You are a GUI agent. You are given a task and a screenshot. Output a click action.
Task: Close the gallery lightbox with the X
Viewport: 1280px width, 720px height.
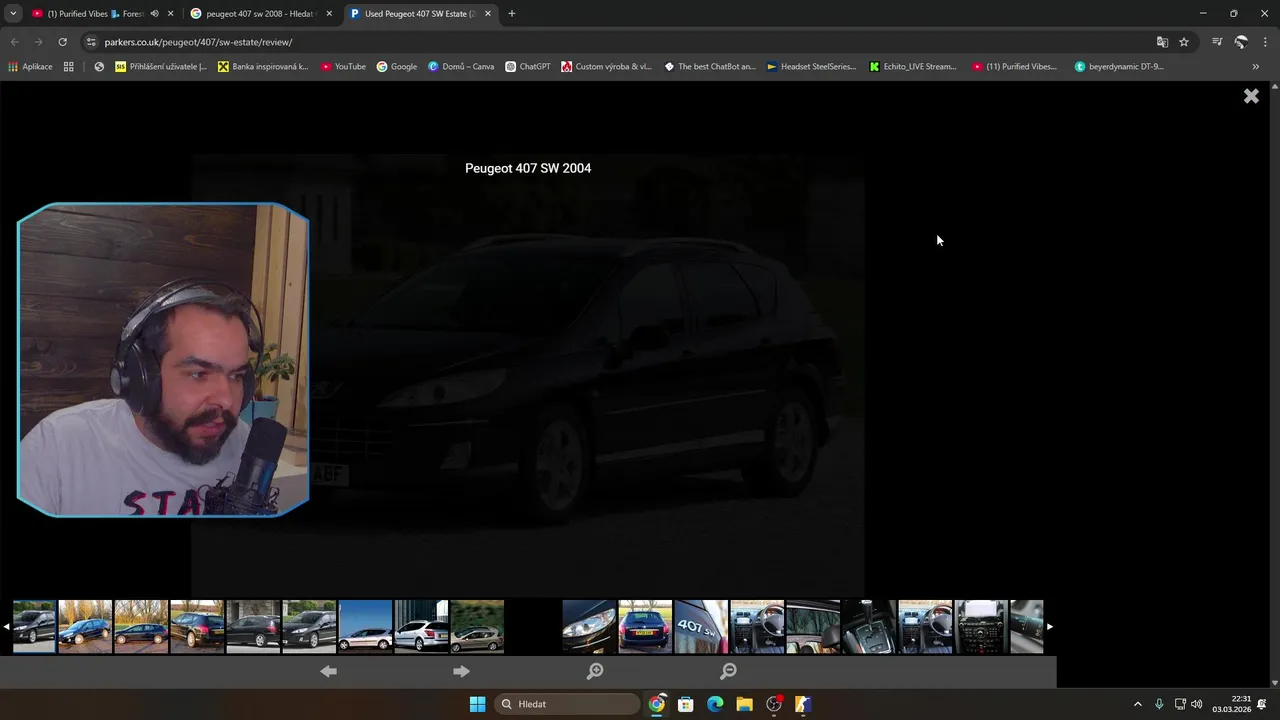pyautogui.click(x=1251, y=96)
